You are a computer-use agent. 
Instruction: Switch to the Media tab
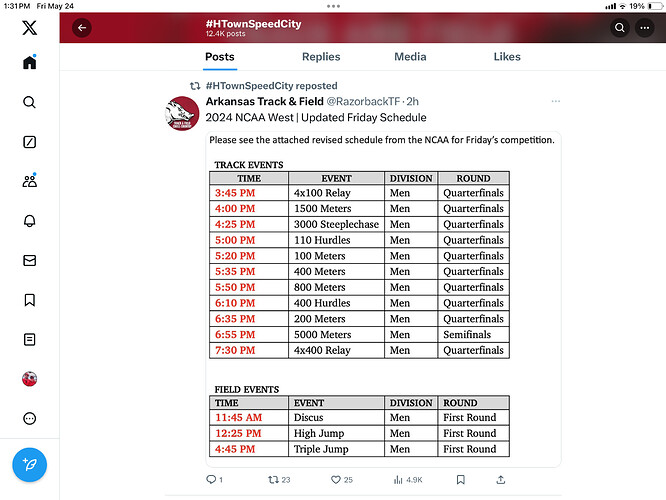point(410,57)
